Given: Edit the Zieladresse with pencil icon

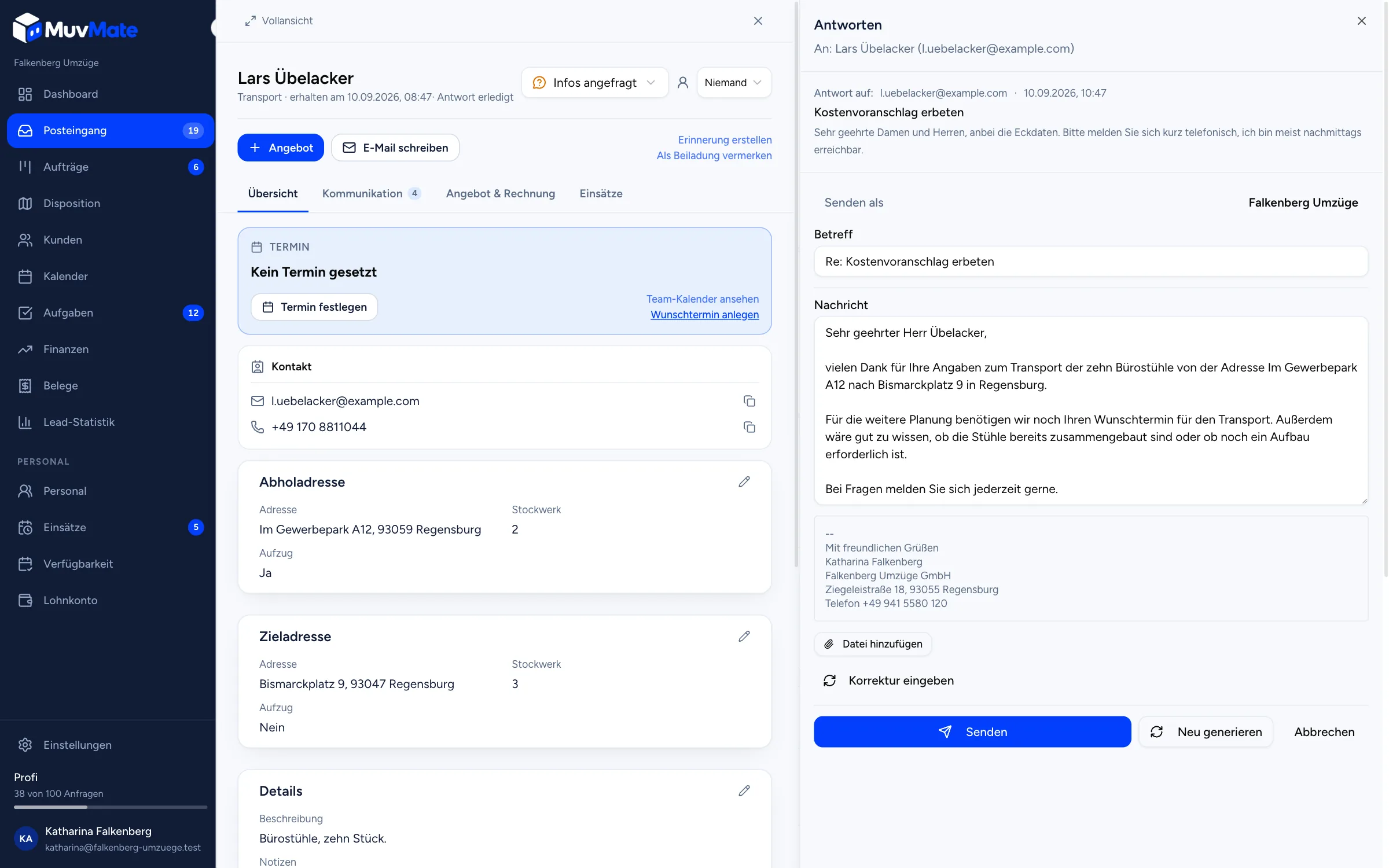Looking at the screenshot, I should (744, 637).
